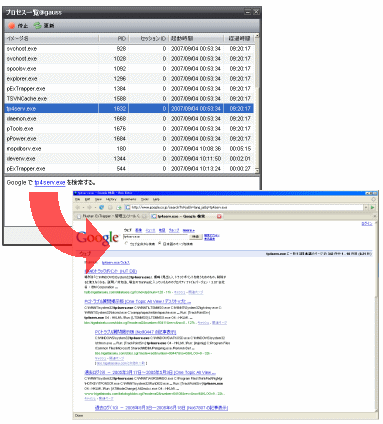Open the browser History menu
The image size is (383, 424).
[111, 199]
